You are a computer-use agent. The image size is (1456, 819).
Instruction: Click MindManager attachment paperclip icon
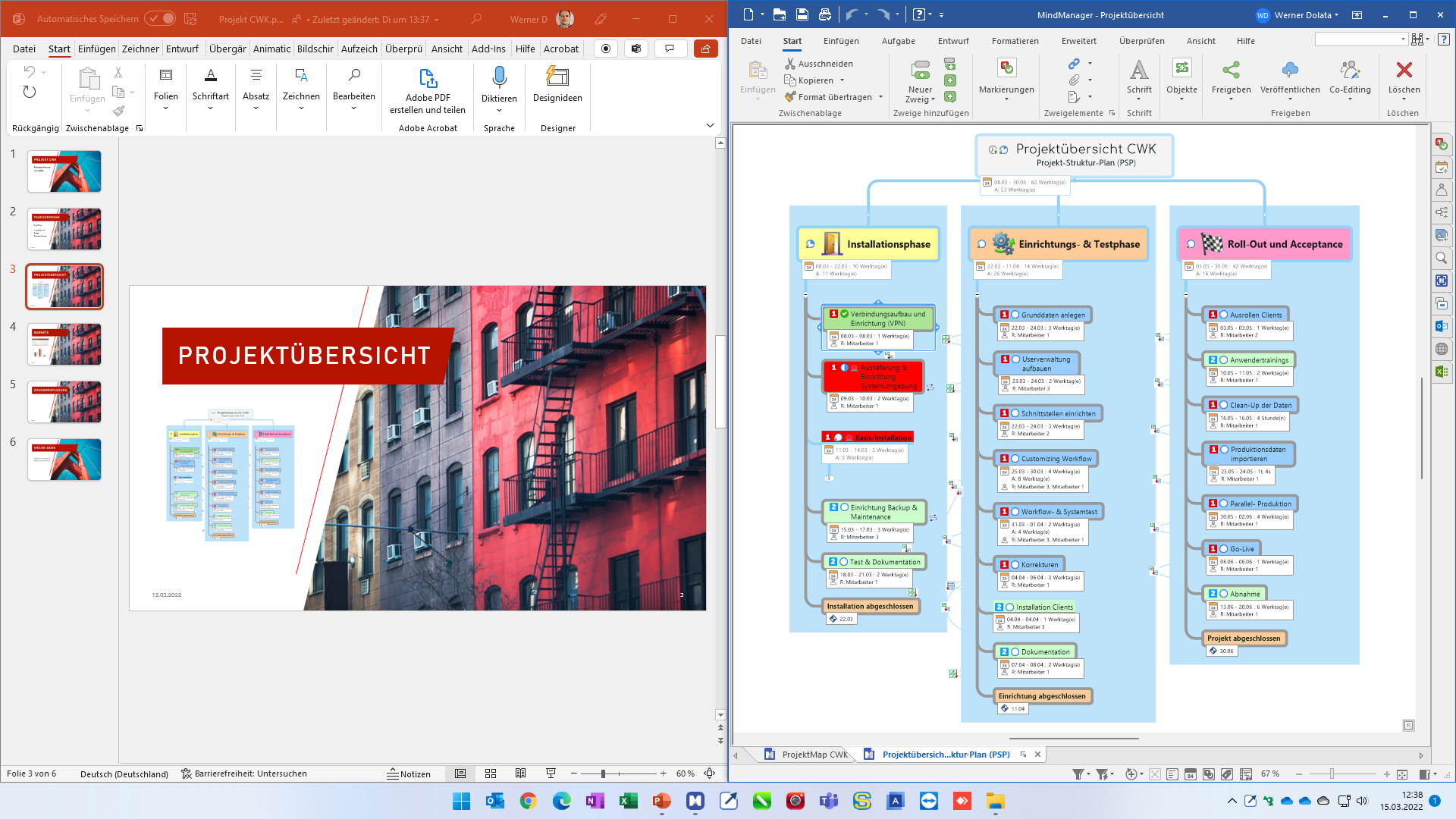(1074, 80)
